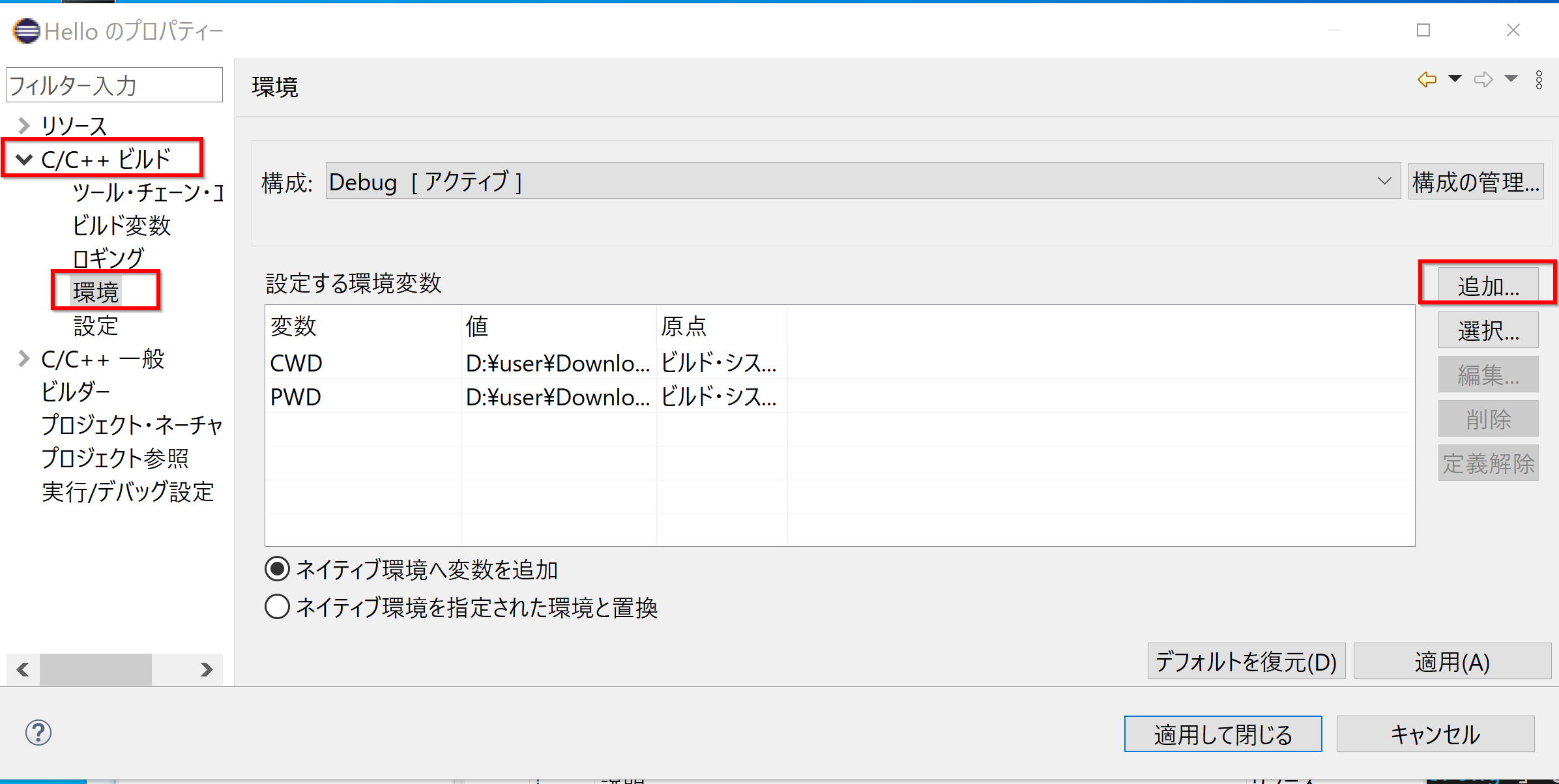Open the three-dot view menu icon
Viewport: 1559px width, 784px height.
pyautogui.click(x=1539, y=80)
